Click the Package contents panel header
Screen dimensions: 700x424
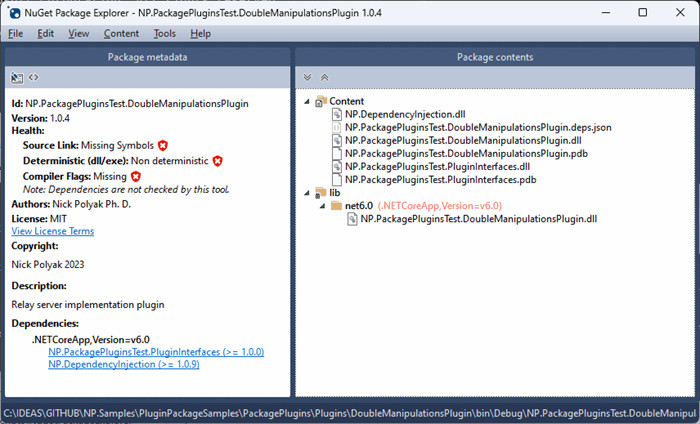[x=495, y=57]
